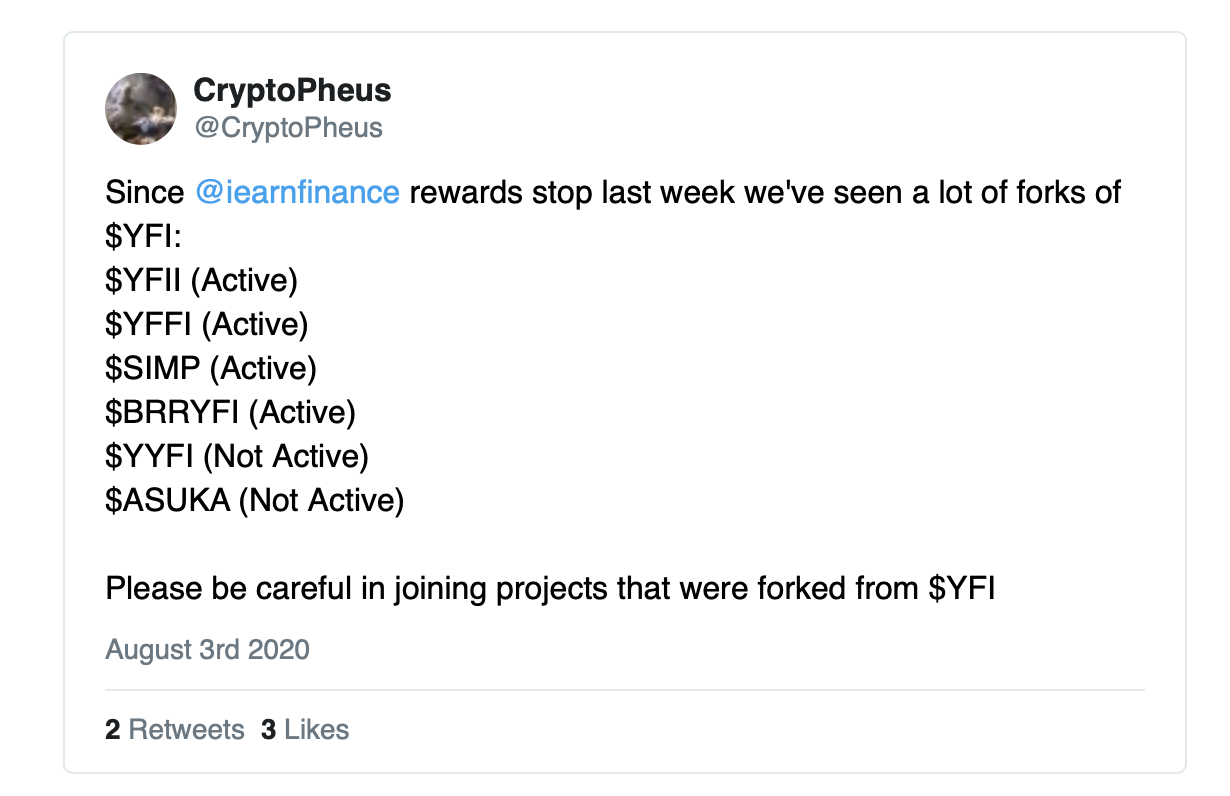
Task: Click "(Not Active)" beside $YYFI
Action: (x=286, y=456)
